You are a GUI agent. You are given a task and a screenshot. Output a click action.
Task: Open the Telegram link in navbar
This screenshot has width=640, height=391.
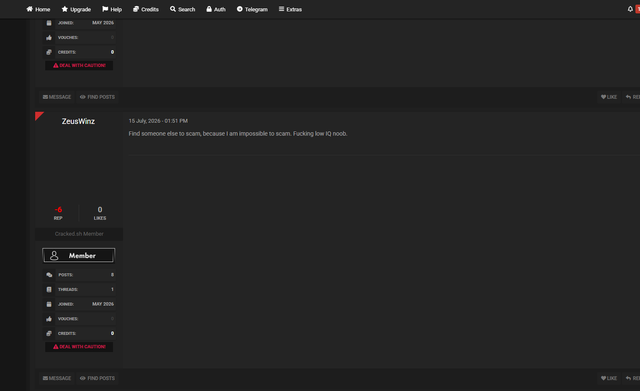tap(252, 9)
